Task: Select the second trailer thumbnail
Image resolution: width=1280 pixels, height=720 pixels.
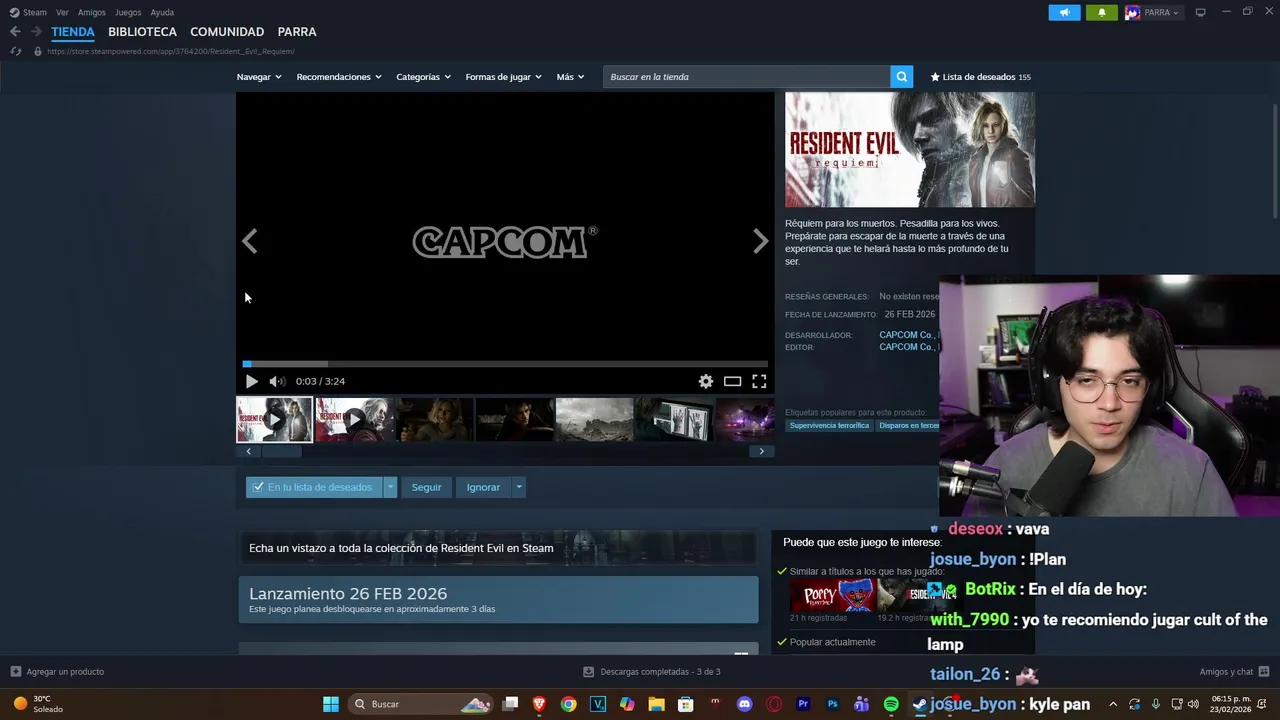Action: [x=354, y=419]
